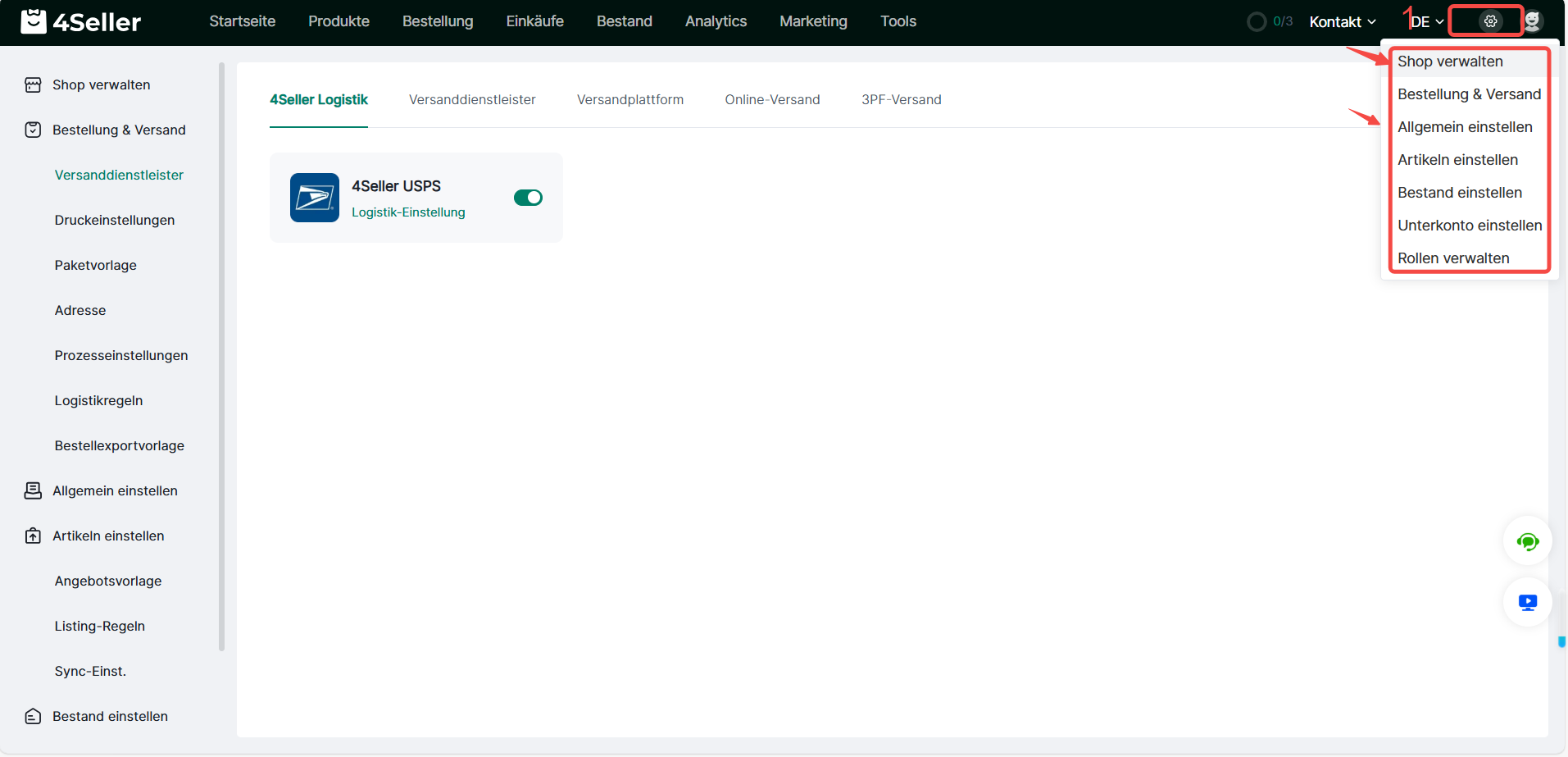Open the Analytics top menu

click(x=716, y=21)
